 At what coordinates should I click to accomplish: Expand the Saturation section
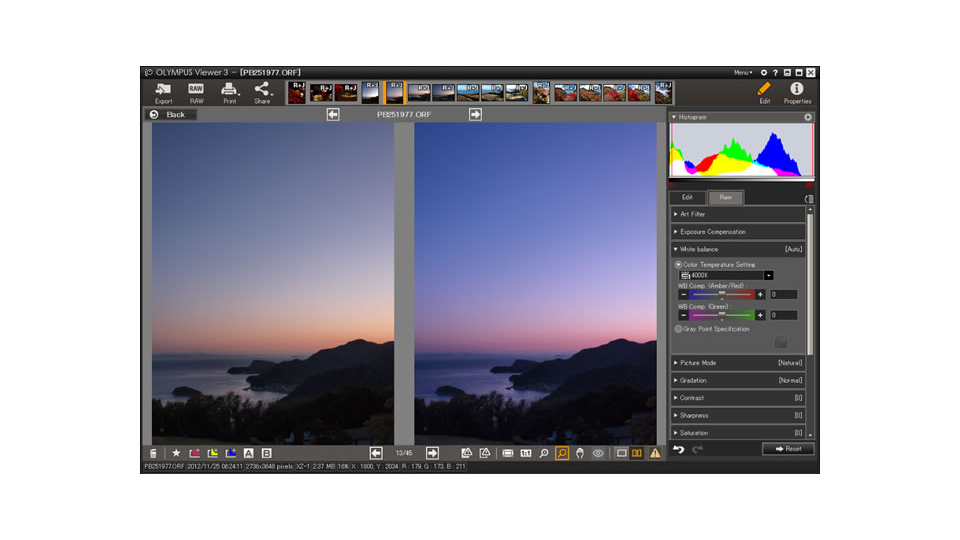click(x=738, y=433)
